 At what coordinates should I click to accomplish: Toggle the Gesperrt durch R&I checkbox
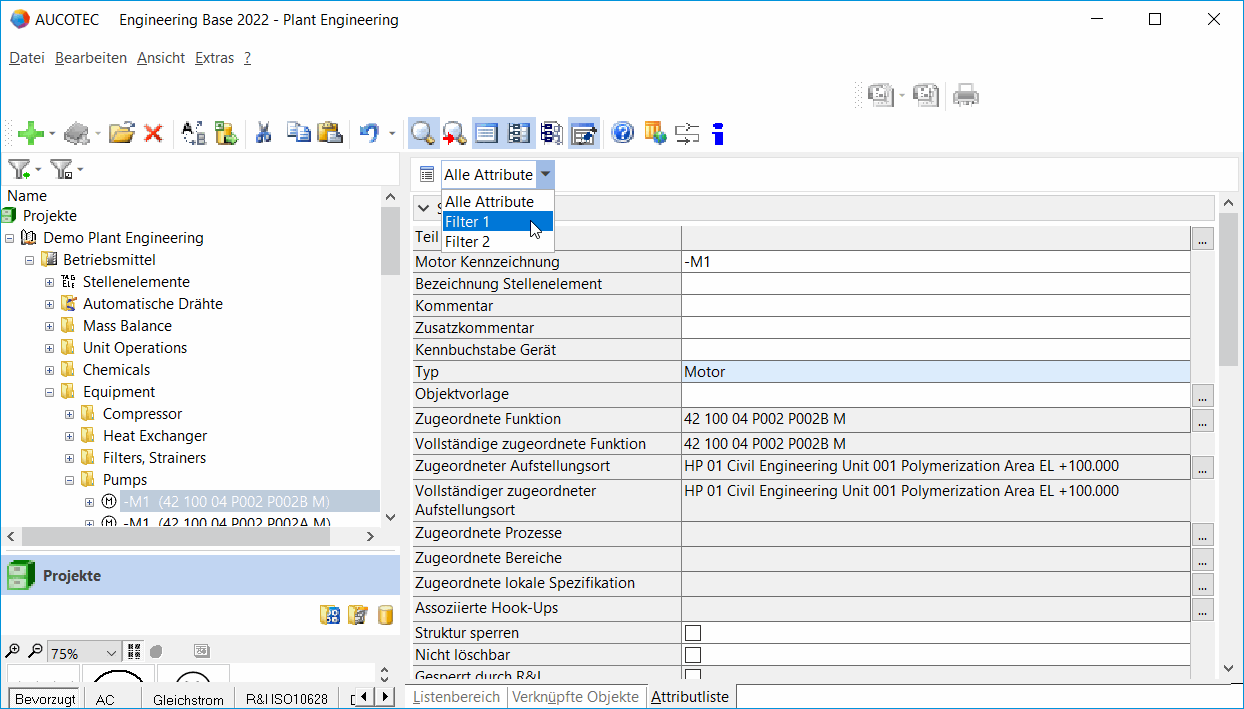[693, 675]
